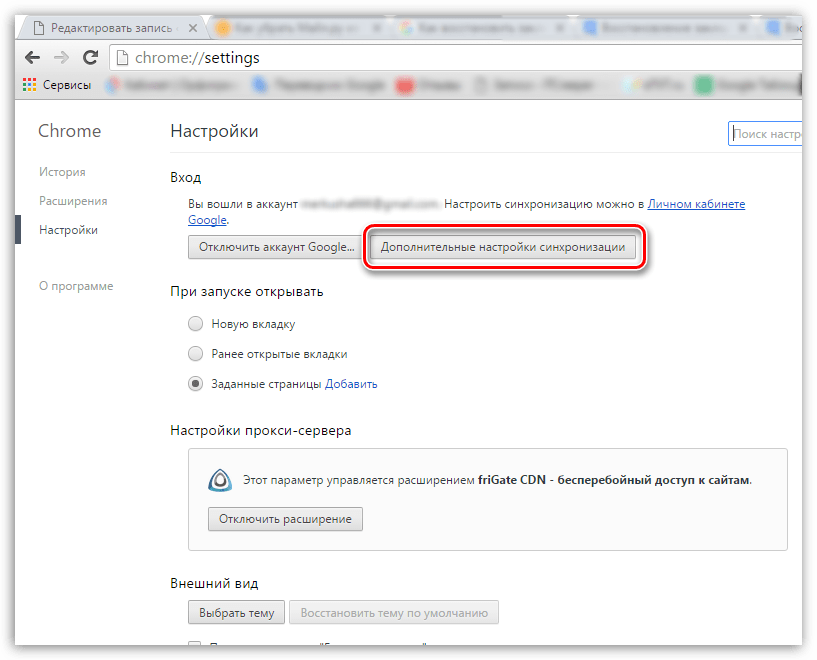Click the Отключить аккаунт Google button
Viewport: 817px width, 660px height.
[275, 247]
